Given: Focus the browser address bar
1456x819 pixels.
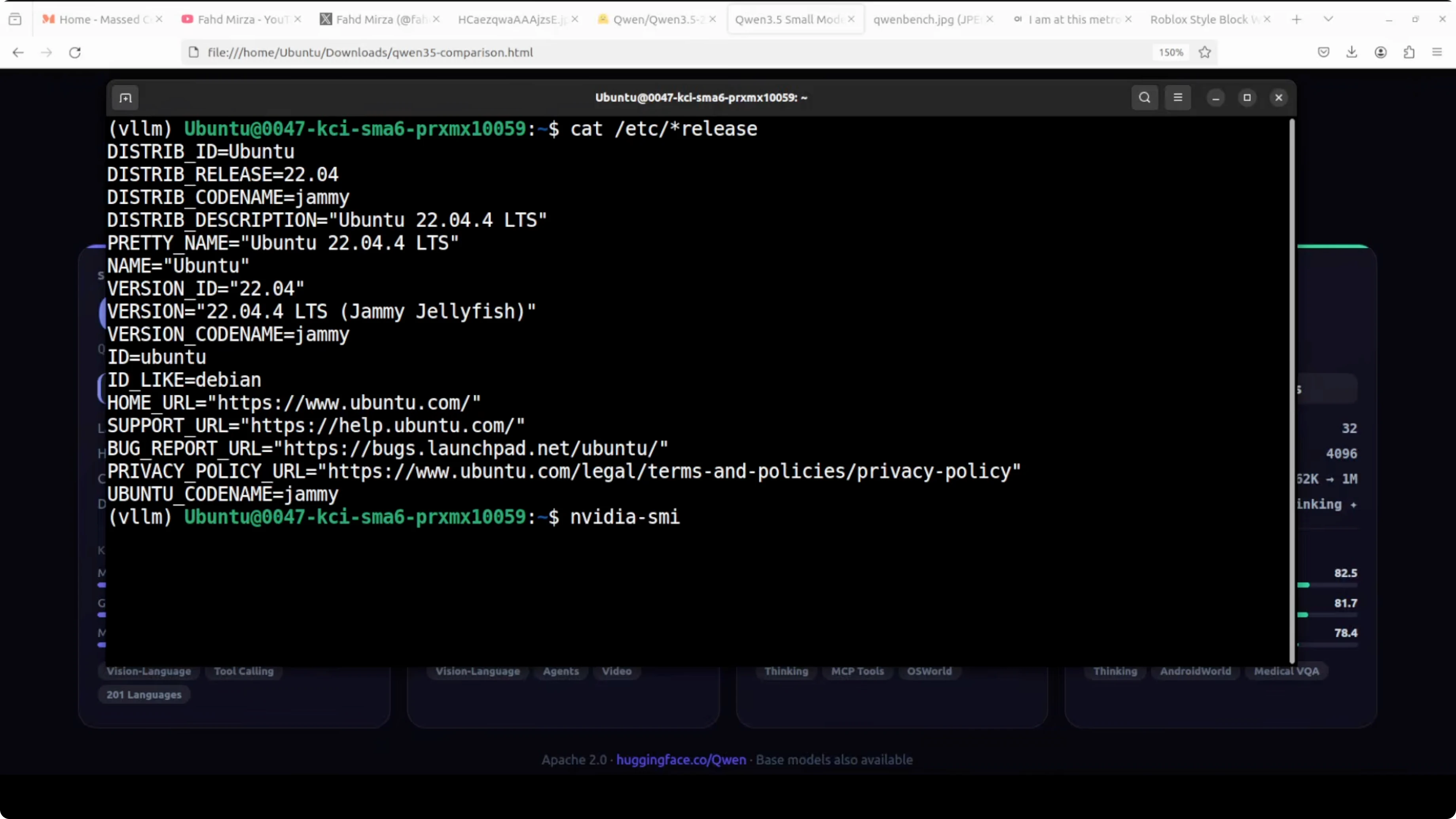Looking at the screenshot, I should tap(622, 53).
